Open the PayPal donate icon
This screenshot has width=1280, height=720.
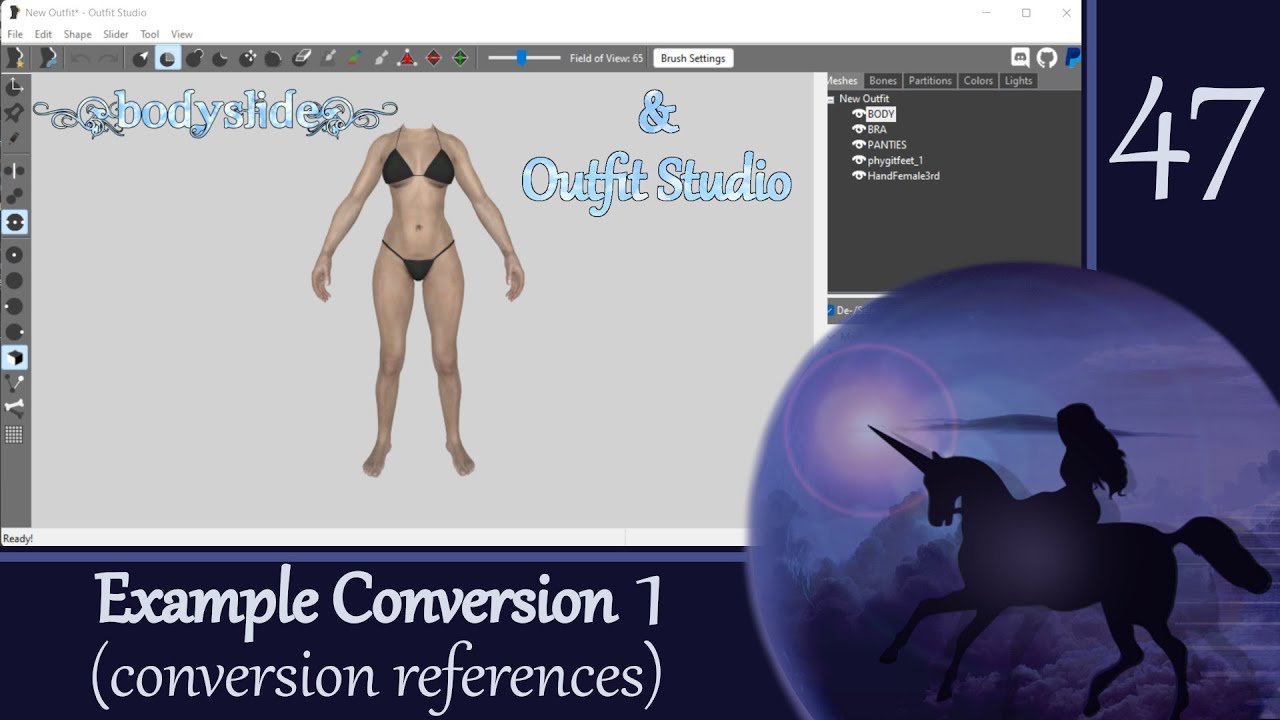click(1072, 58)
